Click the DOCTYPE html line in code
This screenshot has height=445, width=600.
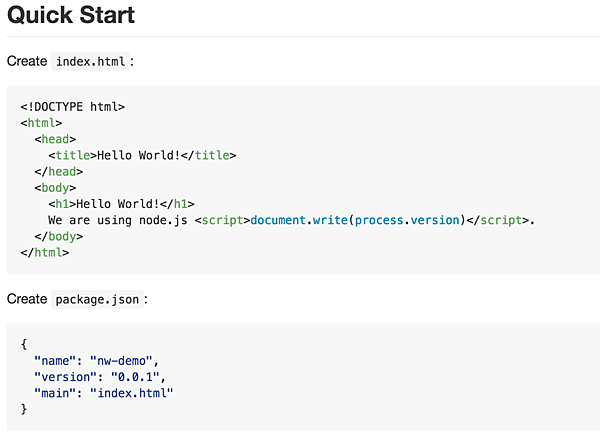(72, 106)
